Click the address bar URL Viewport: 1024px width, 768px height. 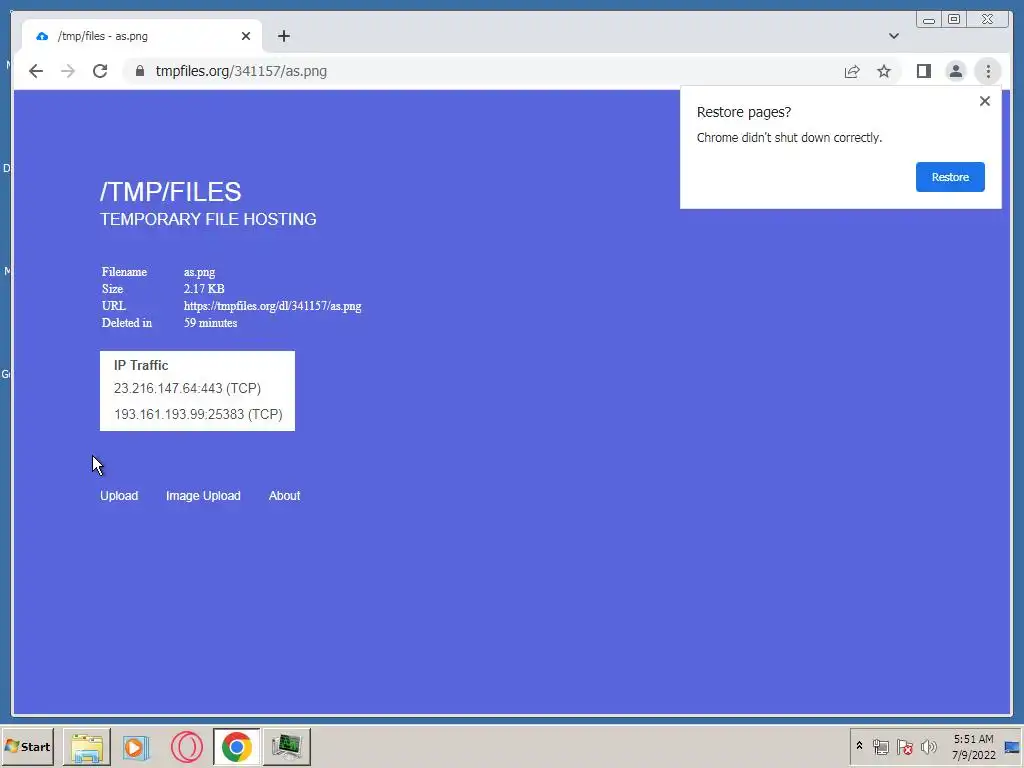click(241, 71)
